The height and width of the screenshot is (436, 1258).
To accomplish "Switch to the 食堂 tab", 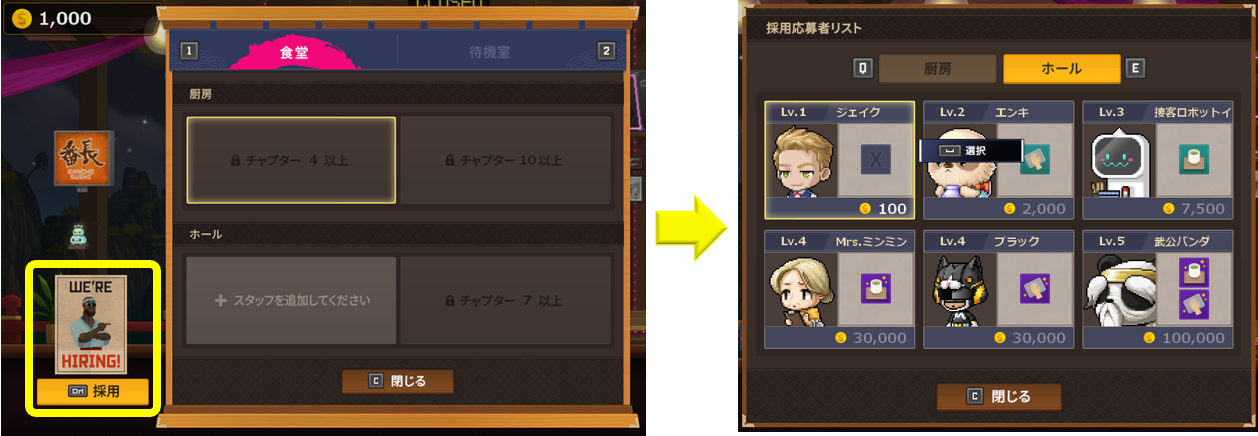I will tap(293, 52).
